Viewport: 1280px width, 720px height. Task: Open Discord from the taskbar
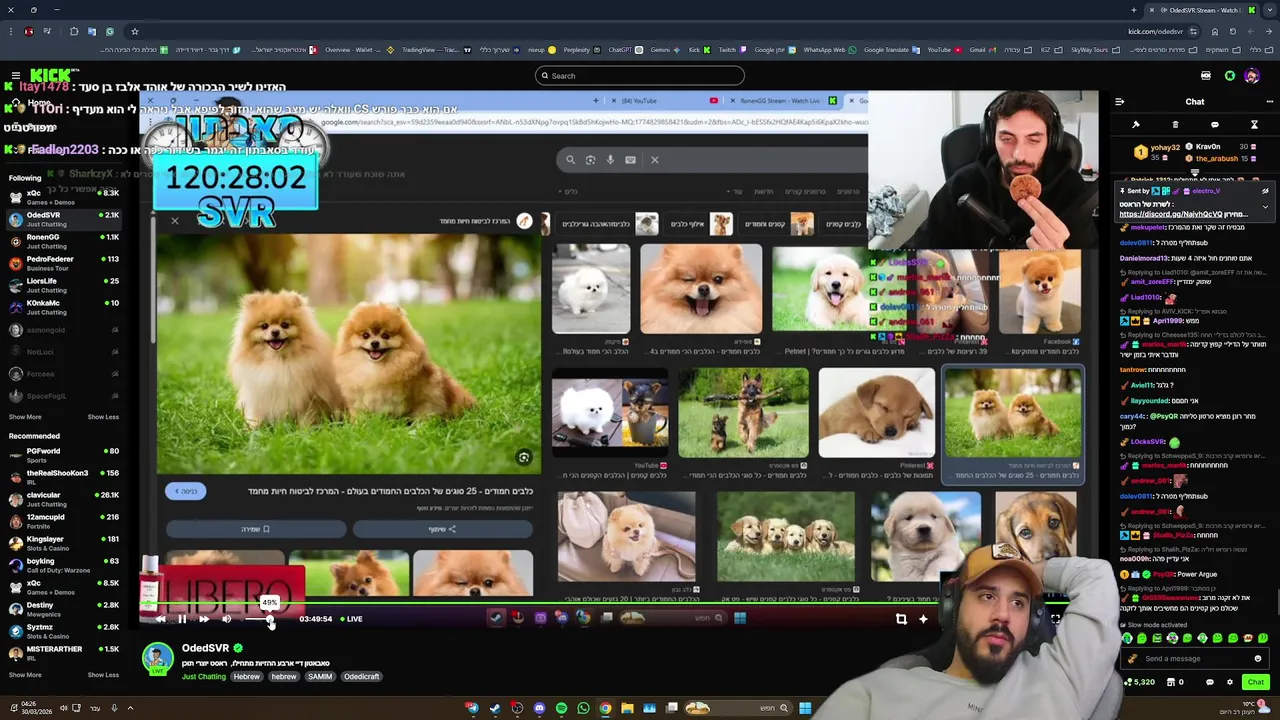pos(539,709)
